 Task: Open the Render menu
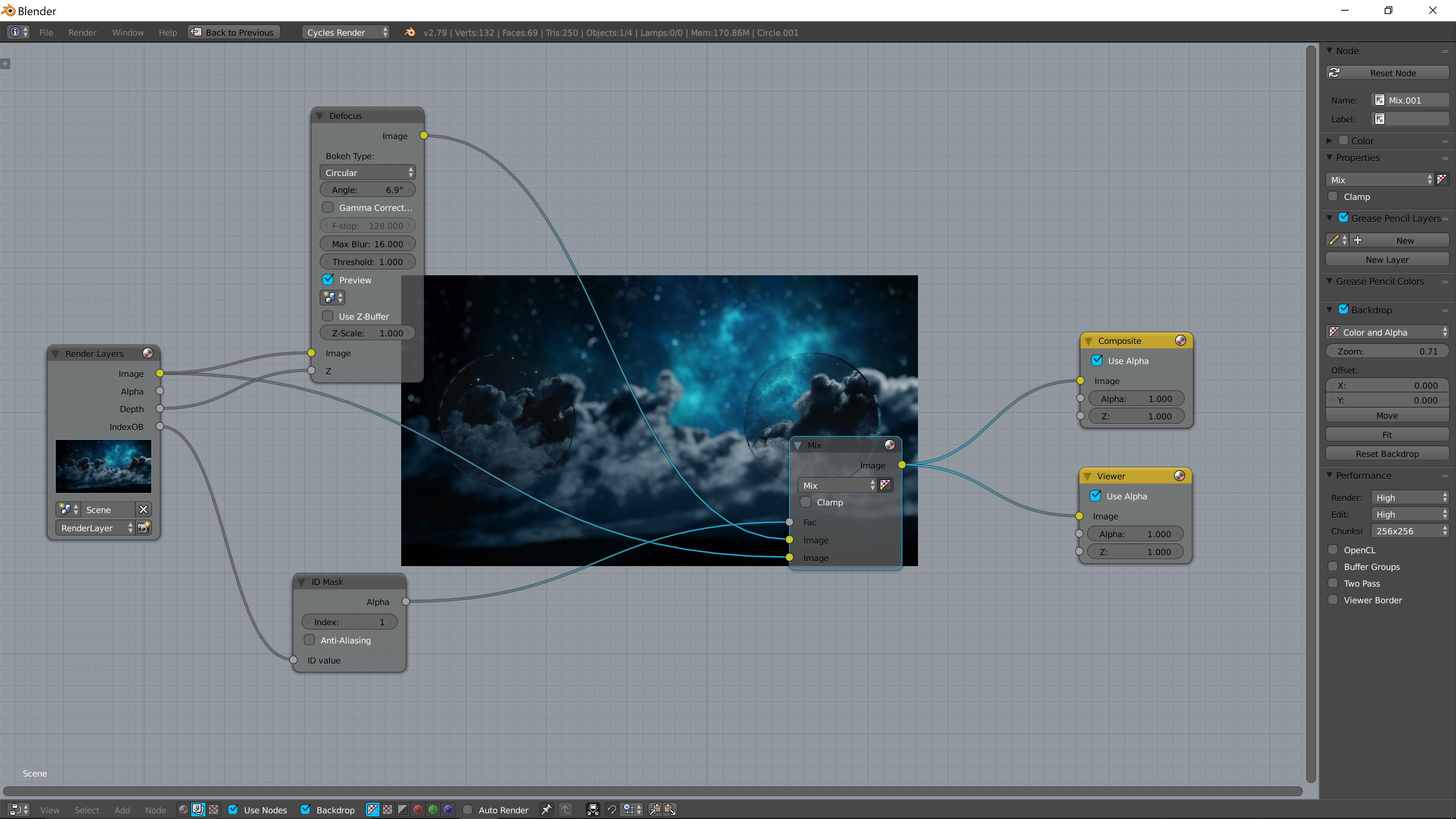[82, 32]
